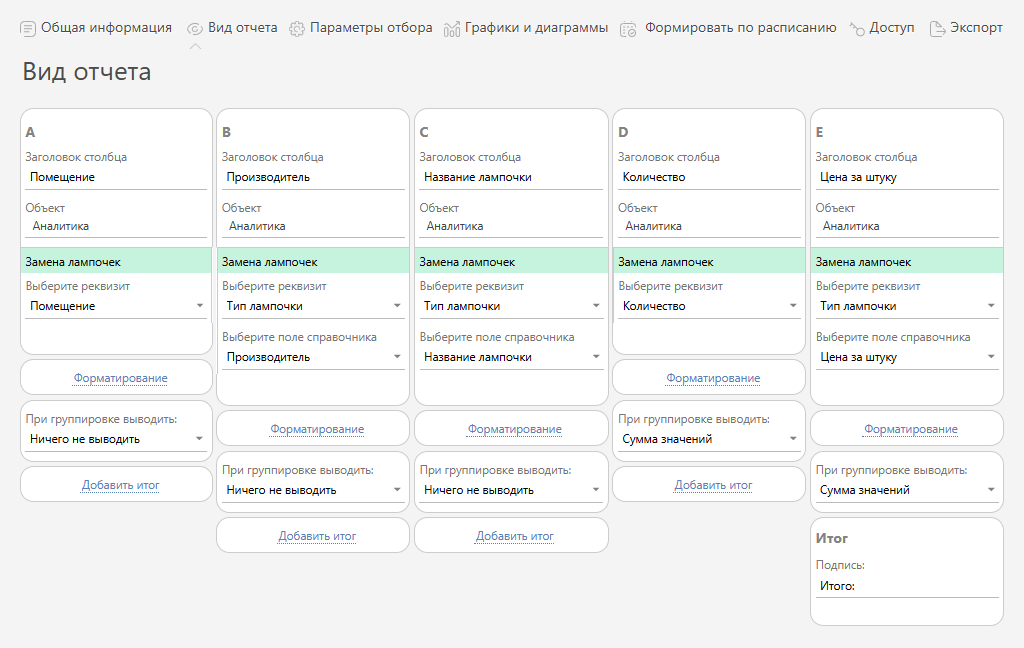Click the key icon for Доступ
The width and height of the screenshot is (1024, 648).
click(857, 29)
